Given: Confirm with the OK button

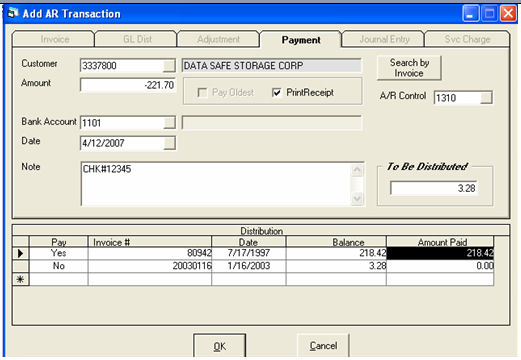Looking at the screenshot, I should 220,346.
